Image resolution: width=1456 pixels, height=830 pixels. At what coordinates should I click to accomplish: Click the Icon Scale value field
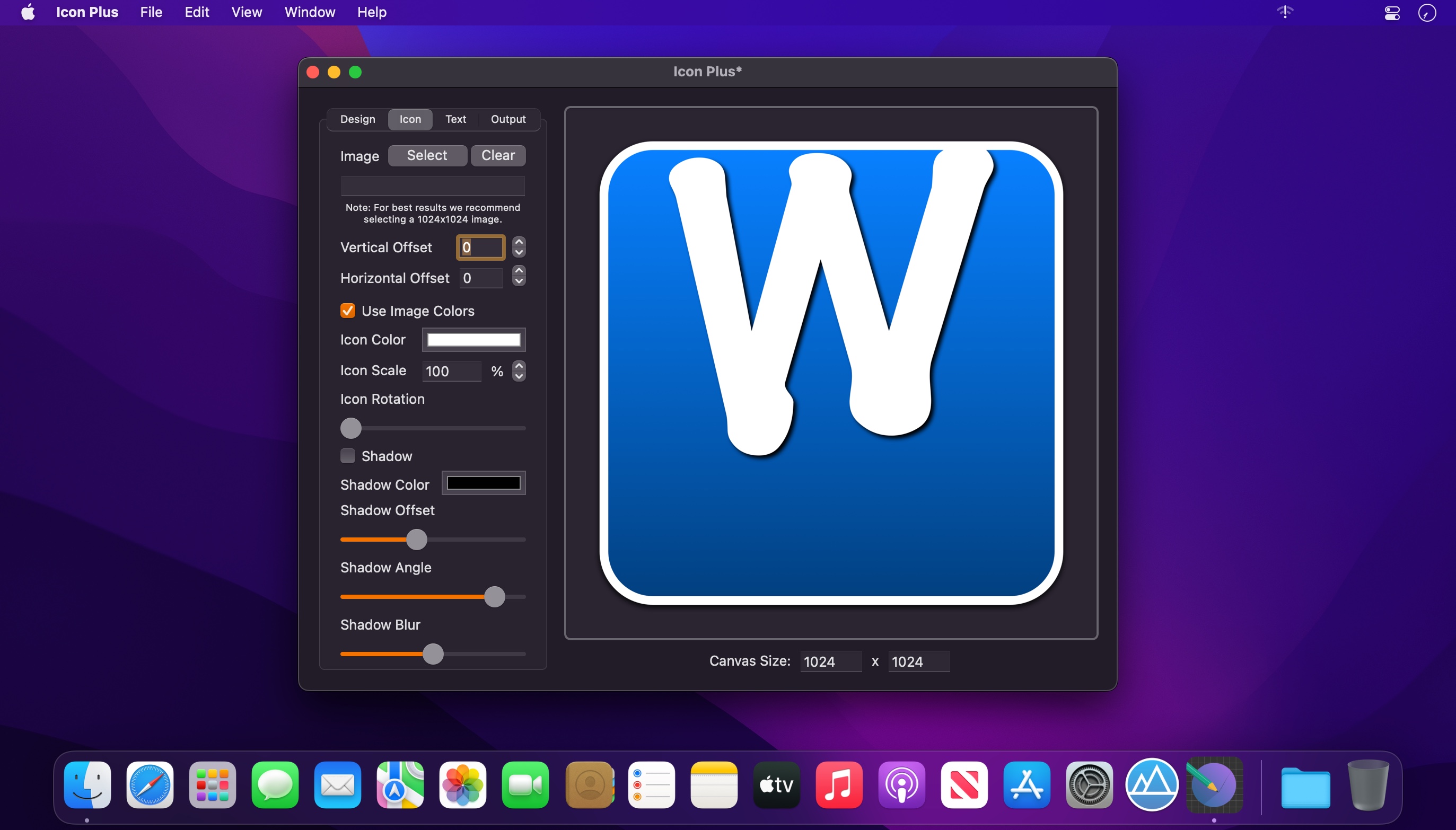pos(452,371)
